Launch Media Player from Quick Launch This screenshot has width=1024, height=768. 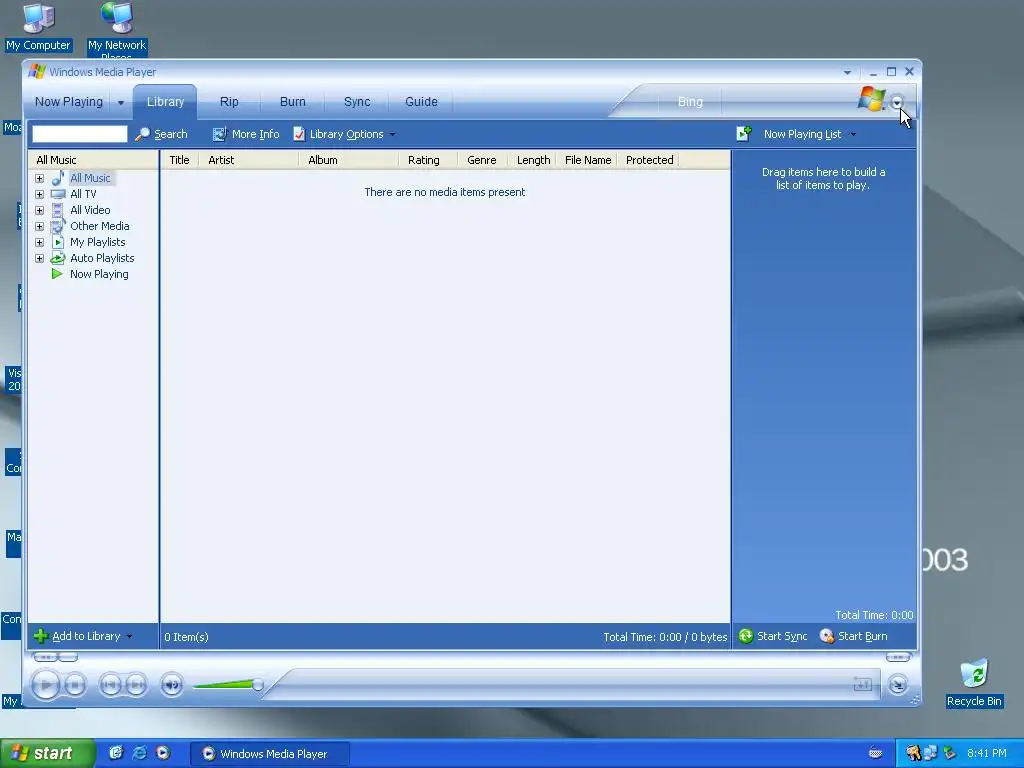[163, 753]
